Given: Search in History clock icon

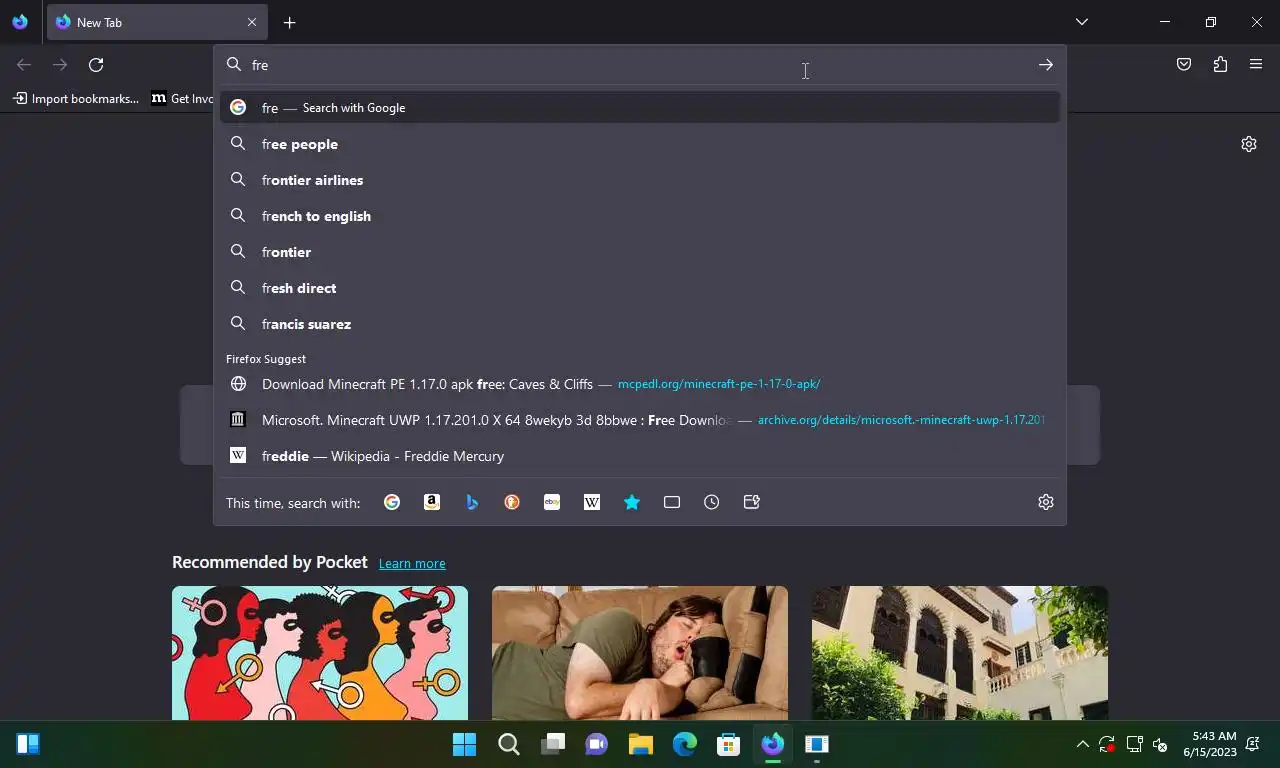Looking at the screenshot, I should pos(712,502).
